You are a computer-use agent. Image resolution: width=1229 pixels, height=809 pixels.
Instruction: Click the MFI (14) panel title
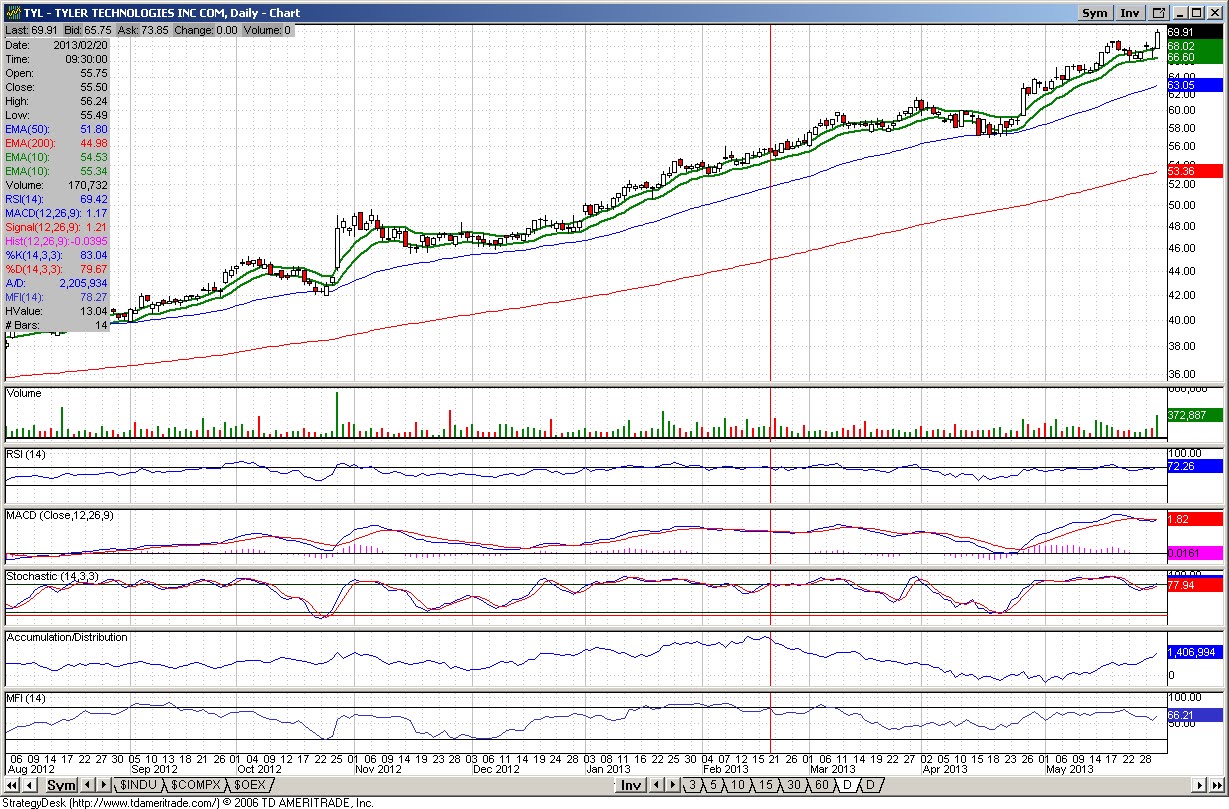25,698
